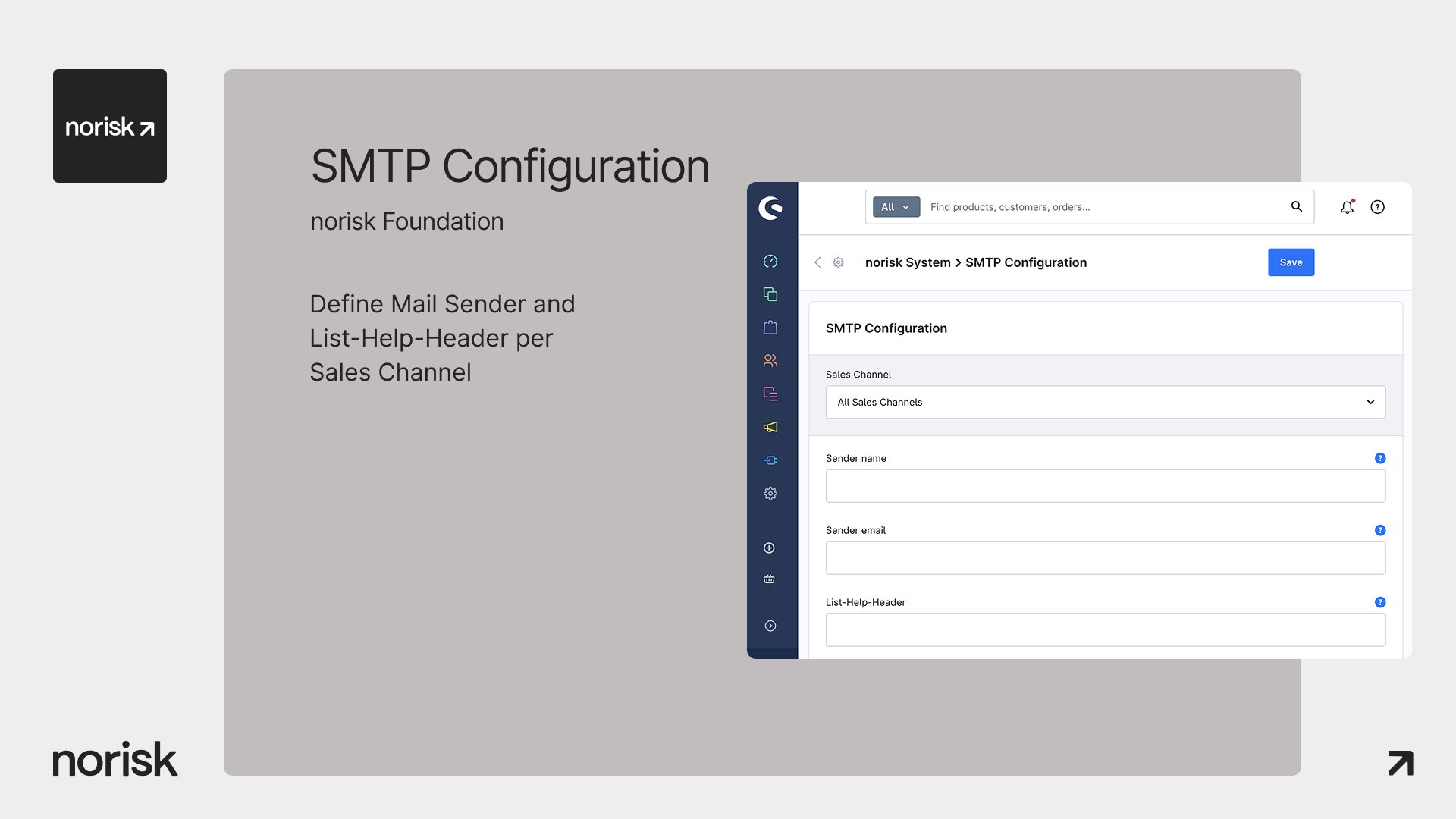1456x819 pixels.
Task: Show the List-Help-Header help tooltip icon
Action: tap(1380, 602)
